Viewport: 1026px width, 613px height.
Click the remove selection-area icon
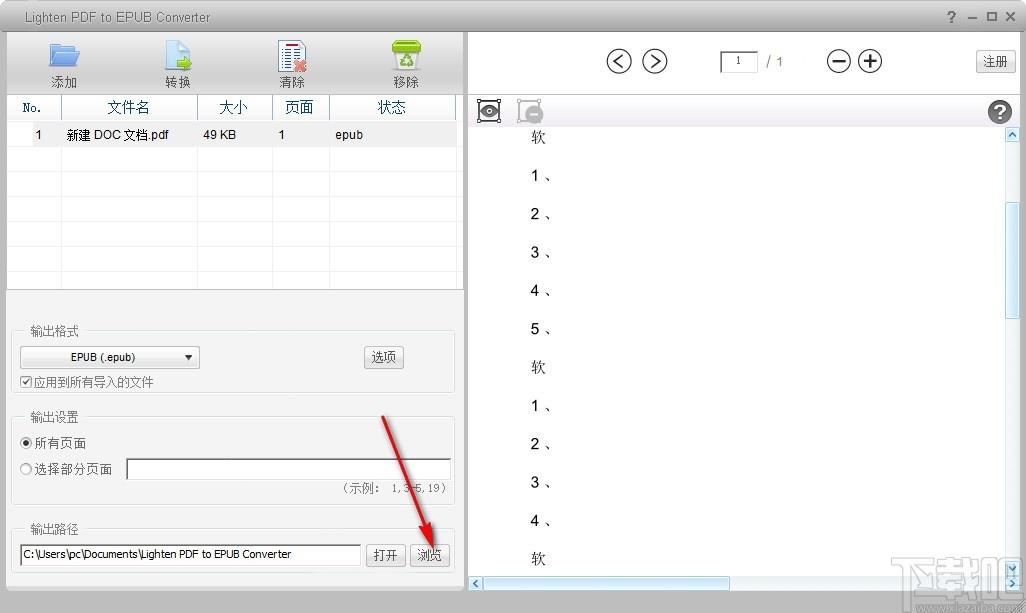[529, 111]
